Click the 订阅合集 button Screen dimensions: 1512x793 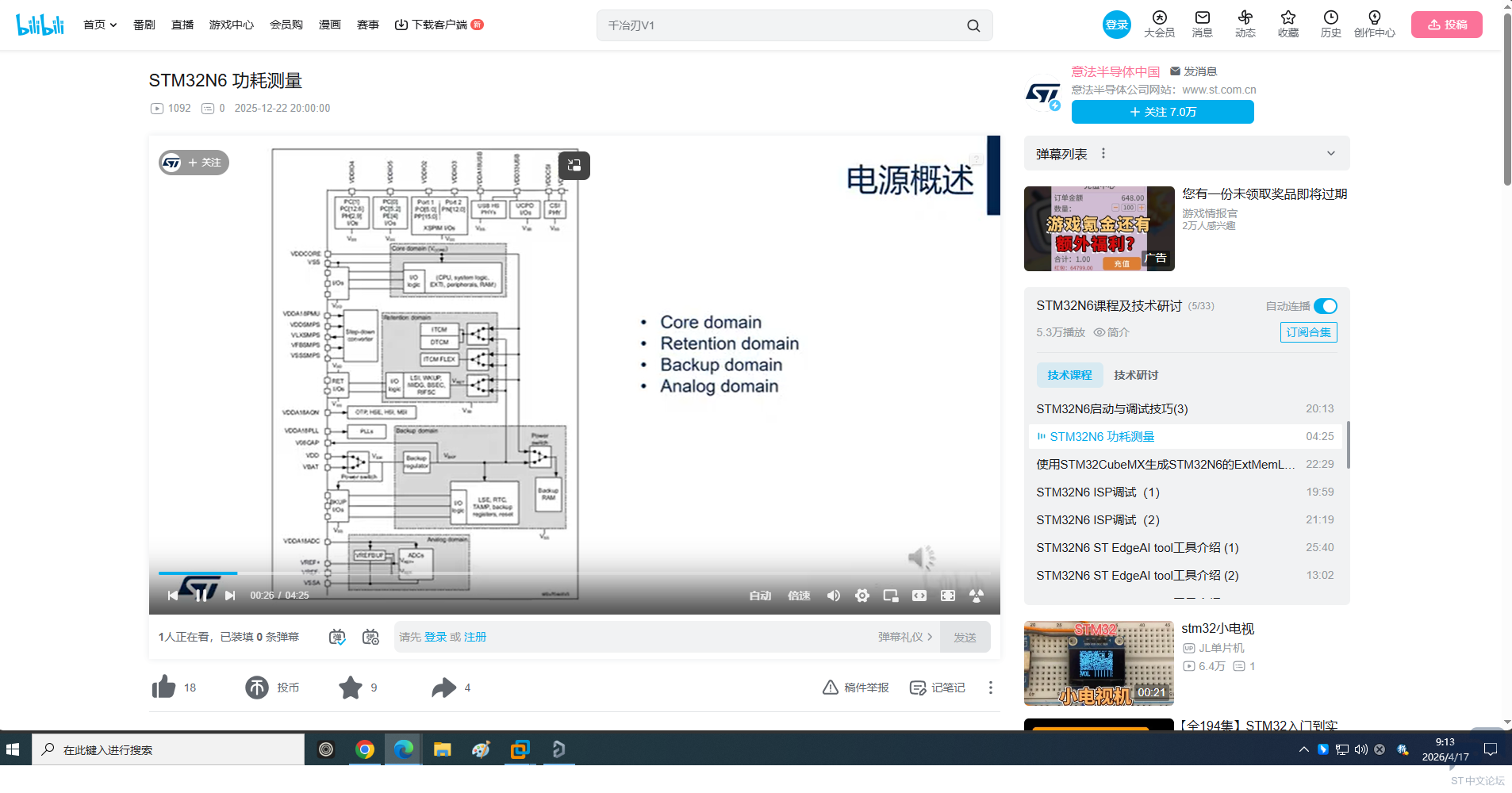click(x=1308, y=332)
